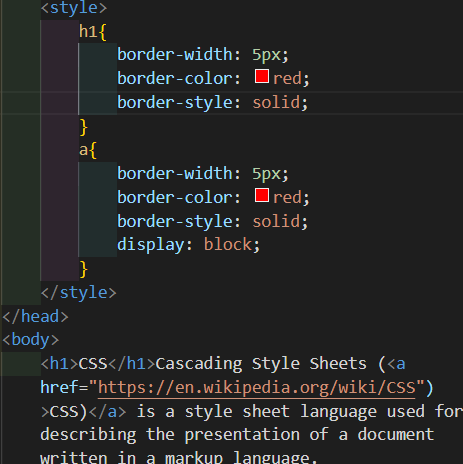Click the 'Cascading Style Sheets' text
Viewport: 463px width, 464px height.
click(x=261, y=364)
